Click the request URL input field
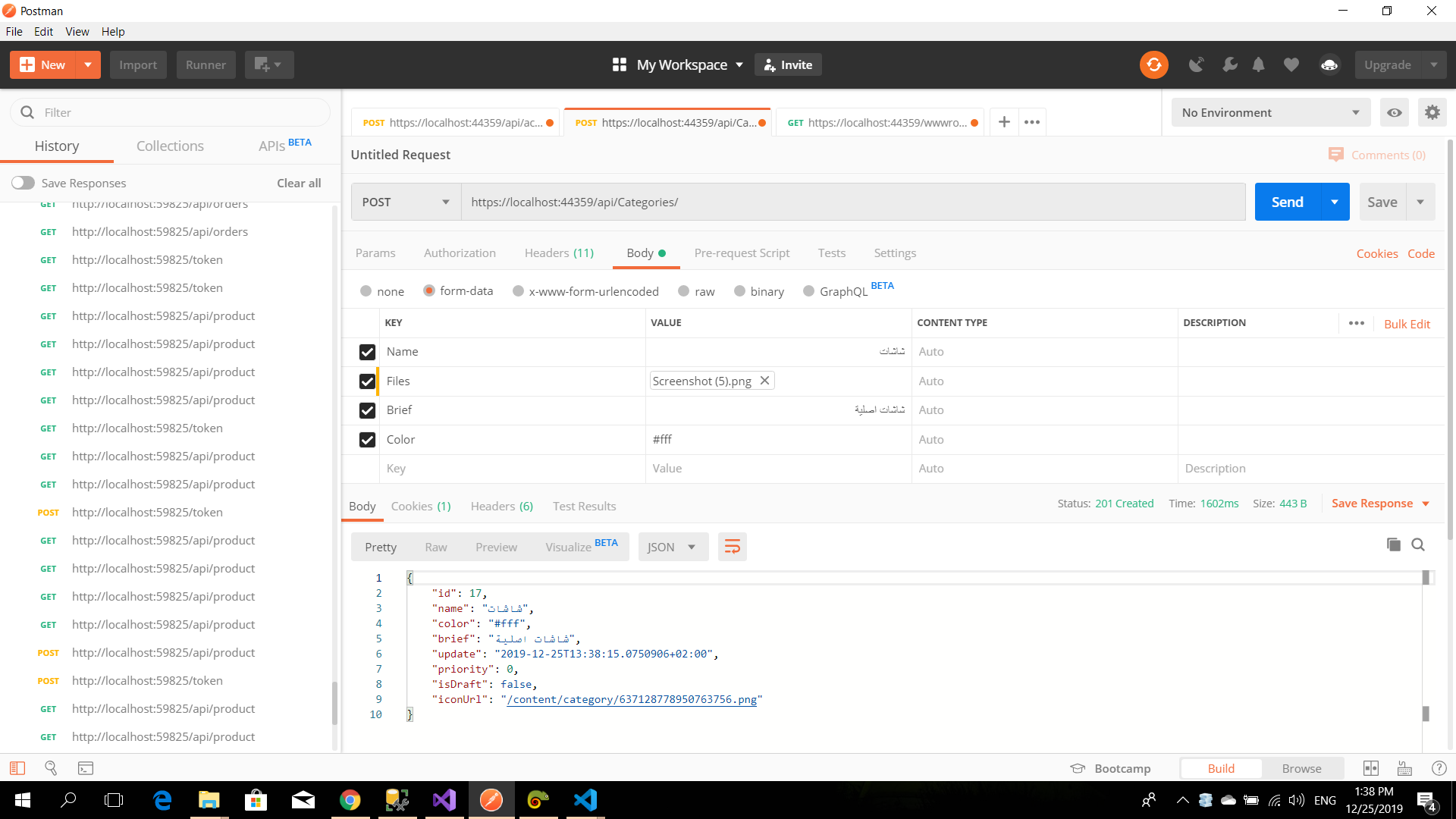This screenshot has height=819, width=1456. coord(852,202)
